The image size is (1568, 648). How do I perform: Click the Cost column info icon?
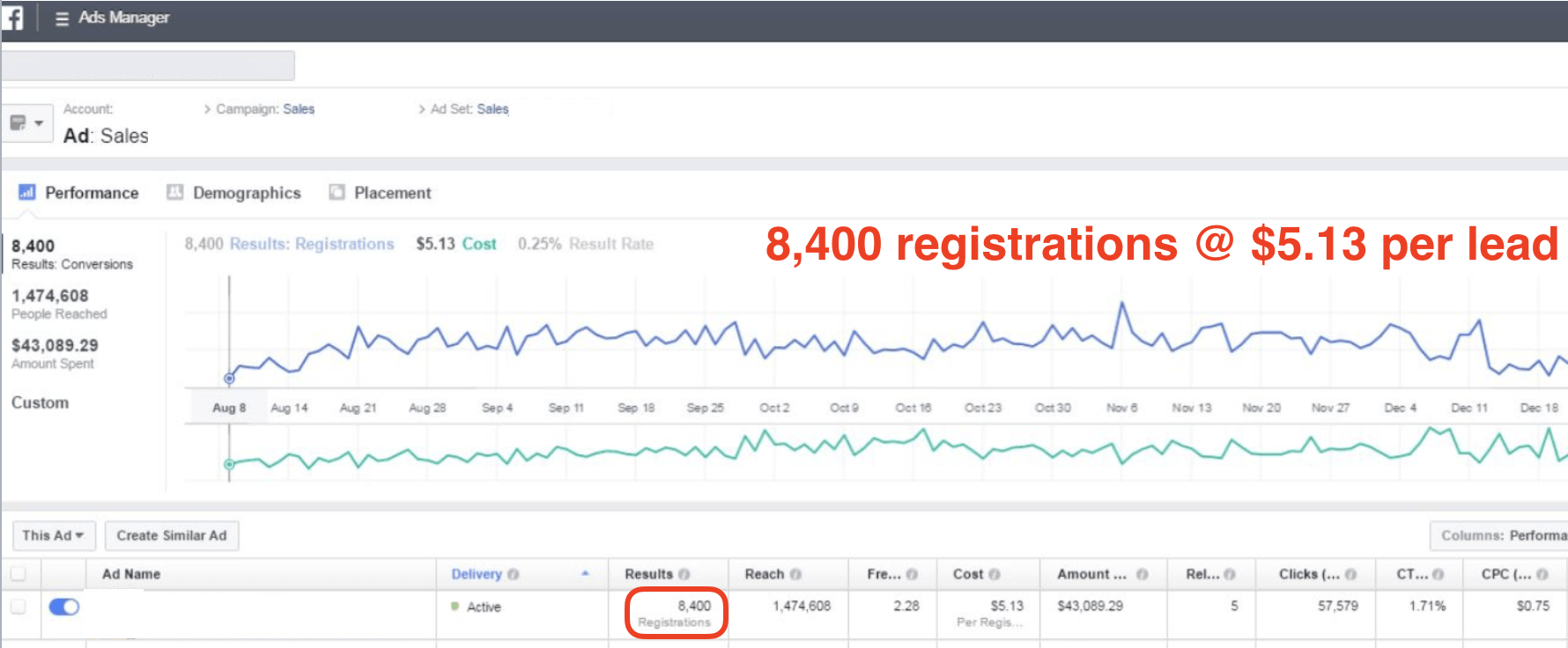point(995,574)
